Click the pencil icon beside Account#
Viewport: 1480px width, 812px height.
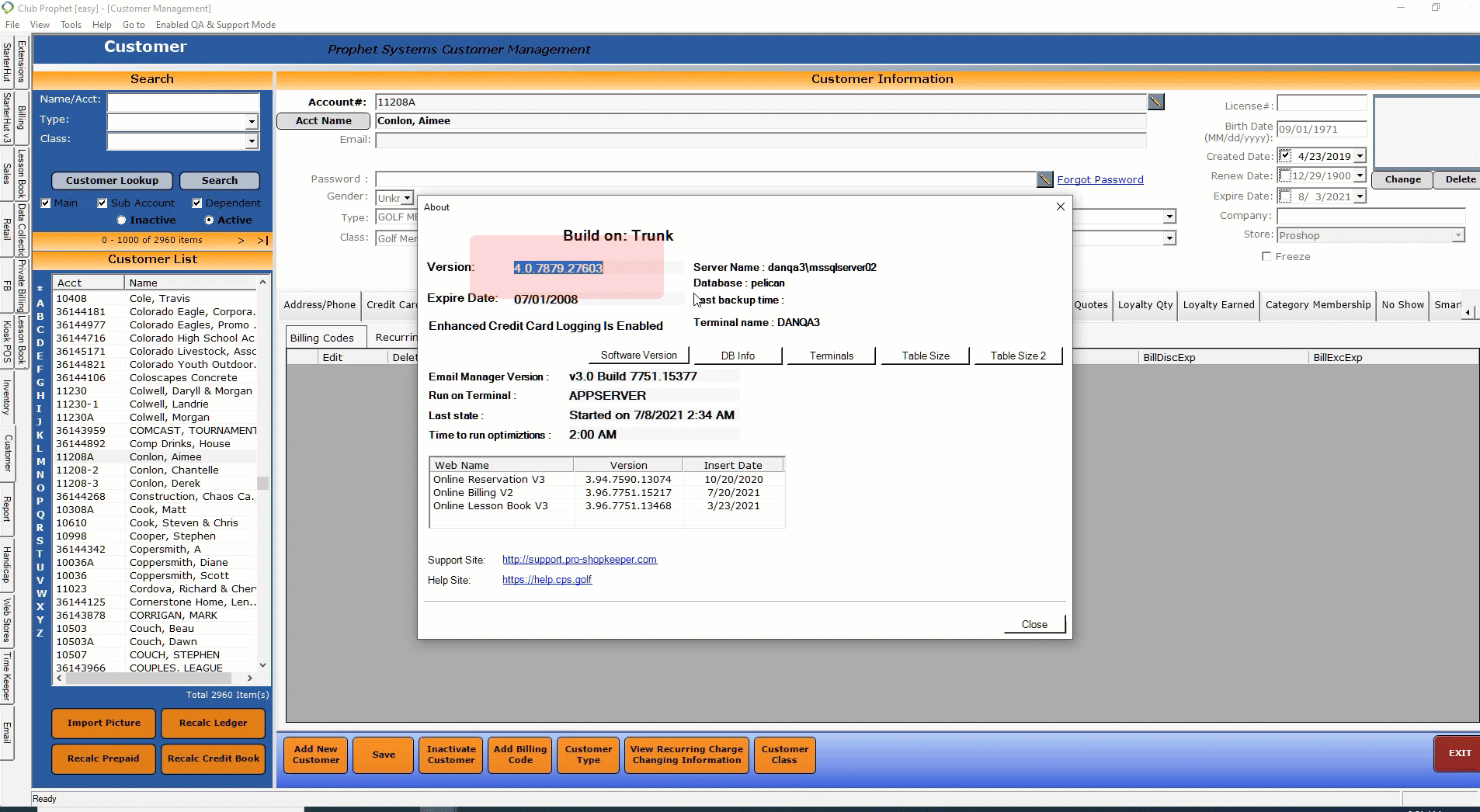click(x=1155, y=102)
